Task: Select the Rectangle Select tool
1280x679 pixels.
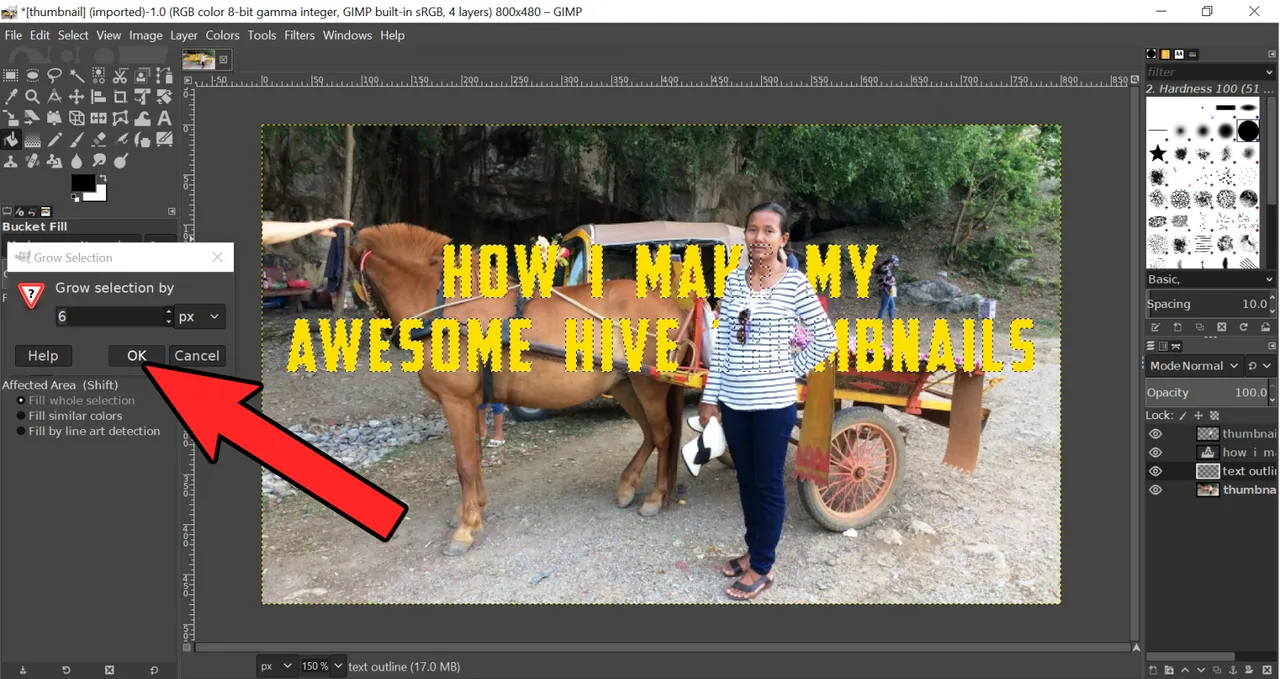Action: pos(11,75)
